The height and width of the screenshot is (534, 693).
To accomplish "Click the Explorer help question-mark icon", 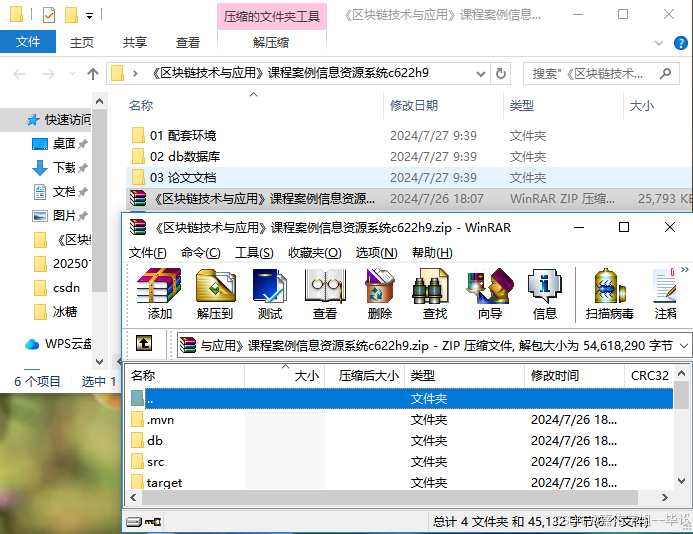I will (681, 43).
